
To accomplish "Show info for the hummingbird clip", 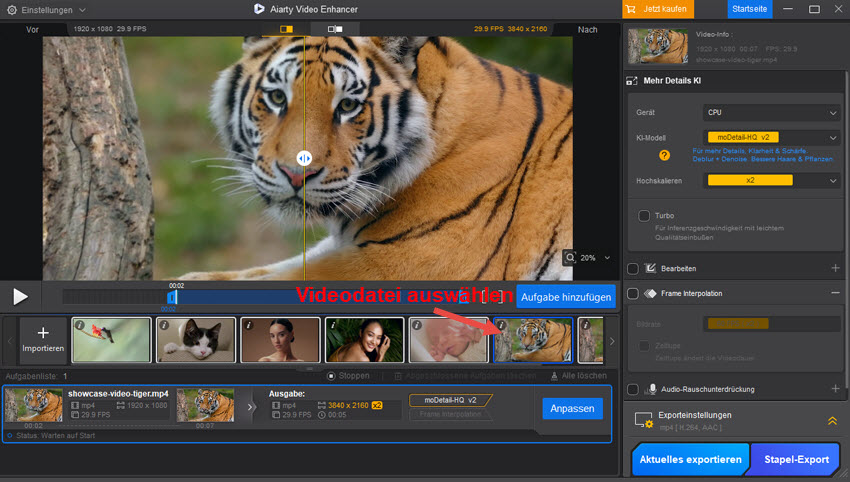I will coord(80,325).
